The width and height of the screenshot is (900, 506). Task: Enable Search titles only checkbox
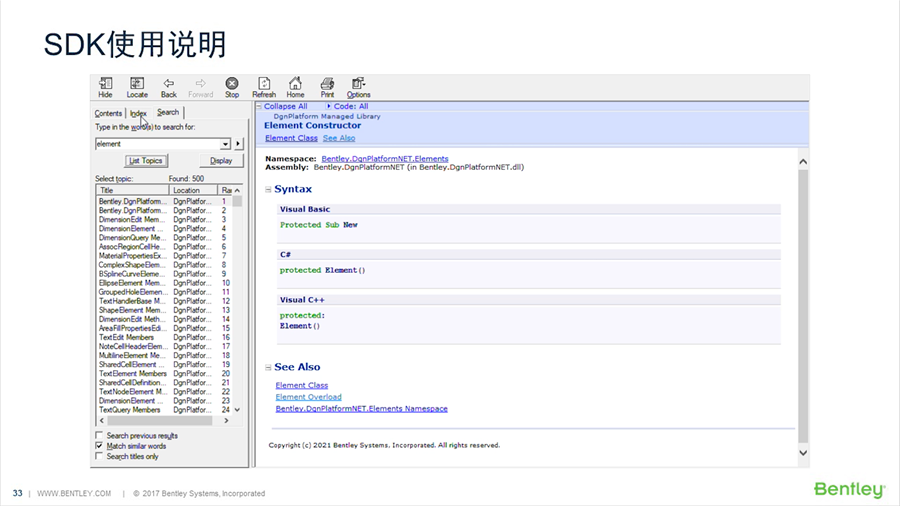[99, 456]
